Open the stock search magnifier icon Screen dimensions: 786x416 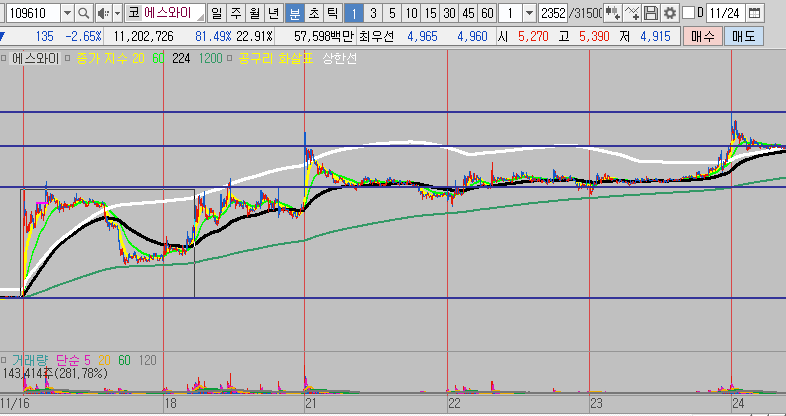(x=85, y=13)
